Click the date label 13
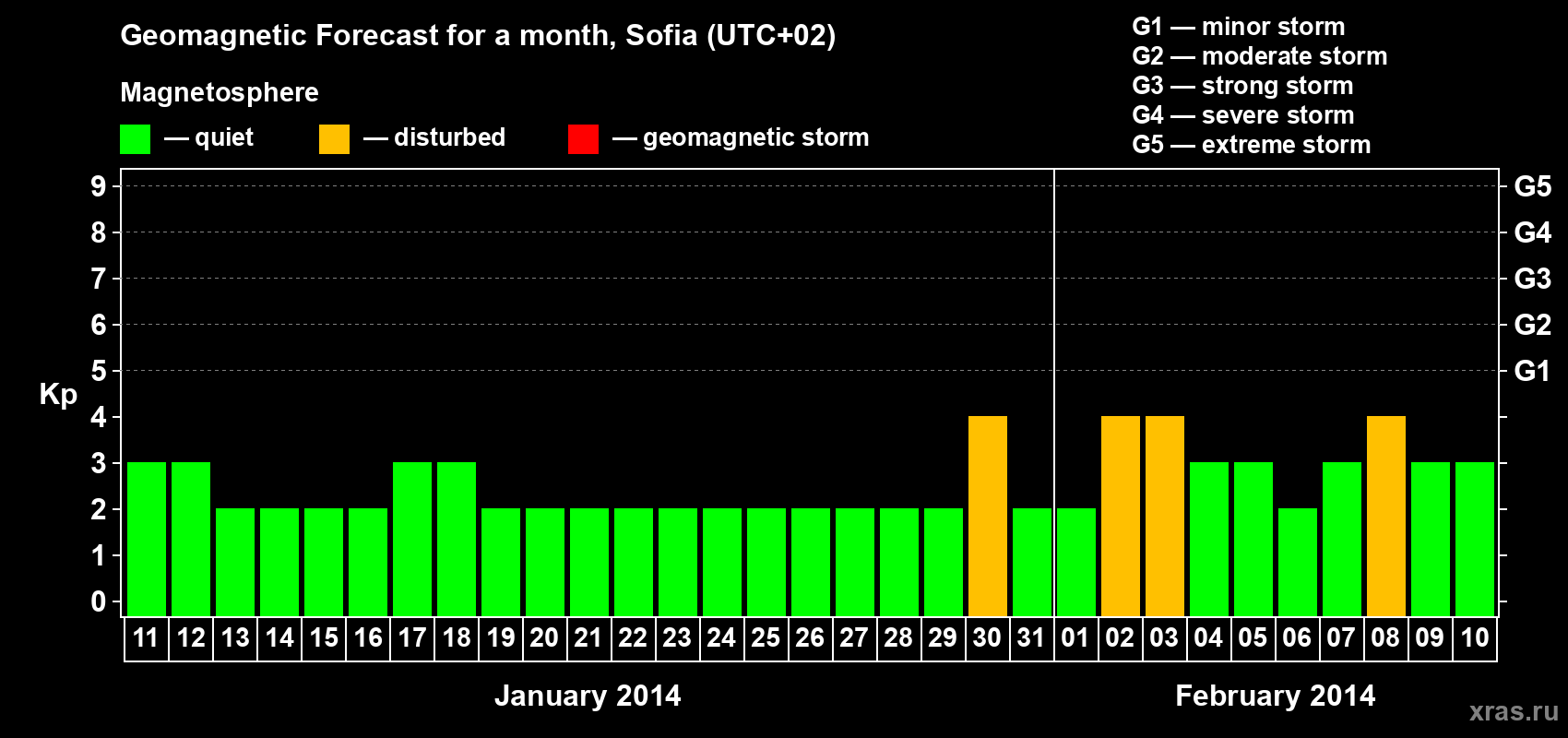The width and height of the screenshot is (1568, 738). point(234,637)
